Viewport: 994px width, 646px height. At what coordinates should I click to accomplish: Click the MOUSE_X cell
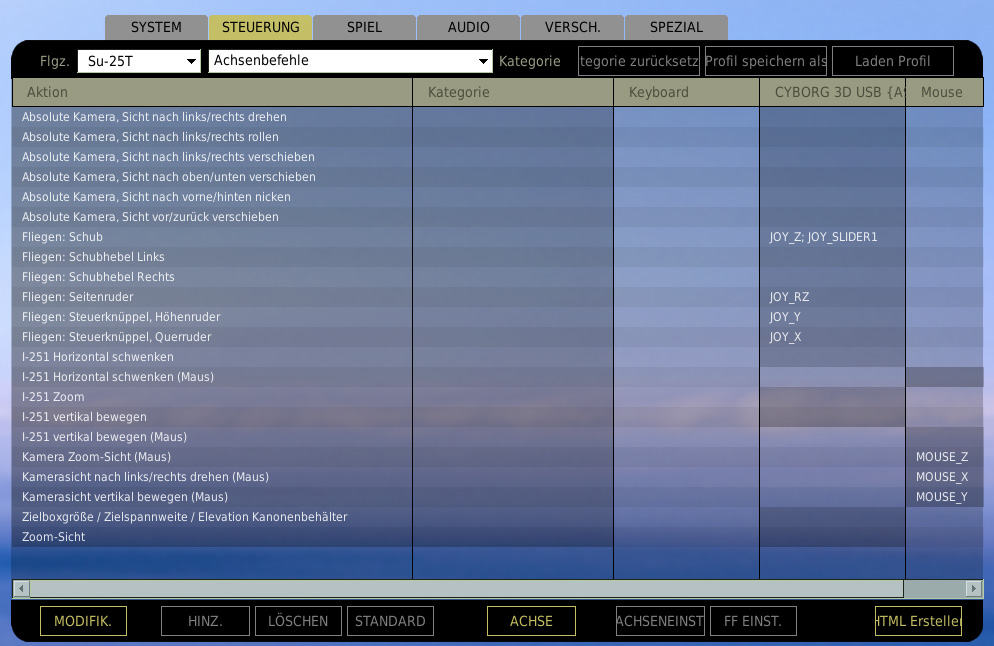(945, 476)
